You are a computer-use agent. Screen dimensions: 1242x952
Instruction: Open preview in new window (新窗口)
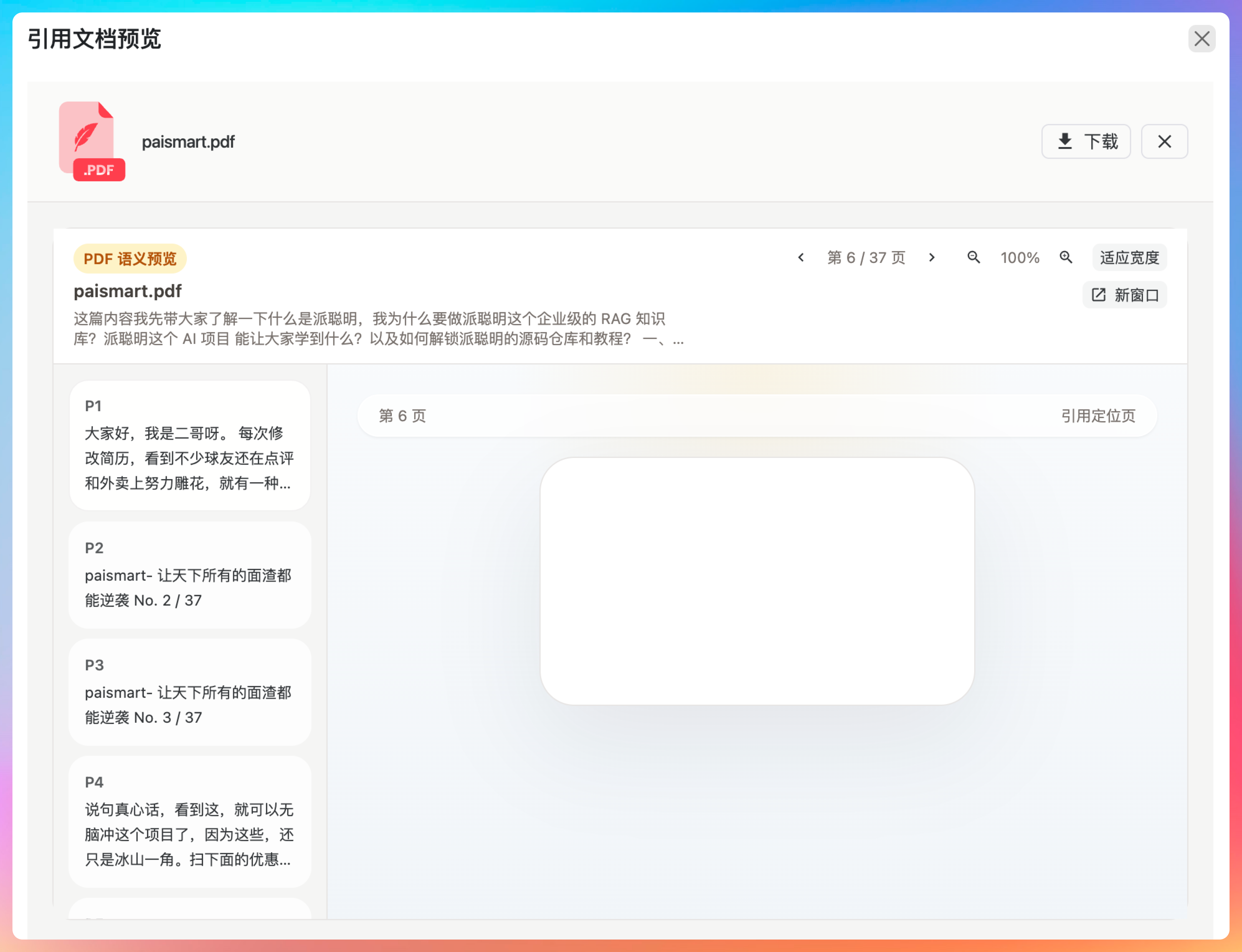[x=1125, y=295]
